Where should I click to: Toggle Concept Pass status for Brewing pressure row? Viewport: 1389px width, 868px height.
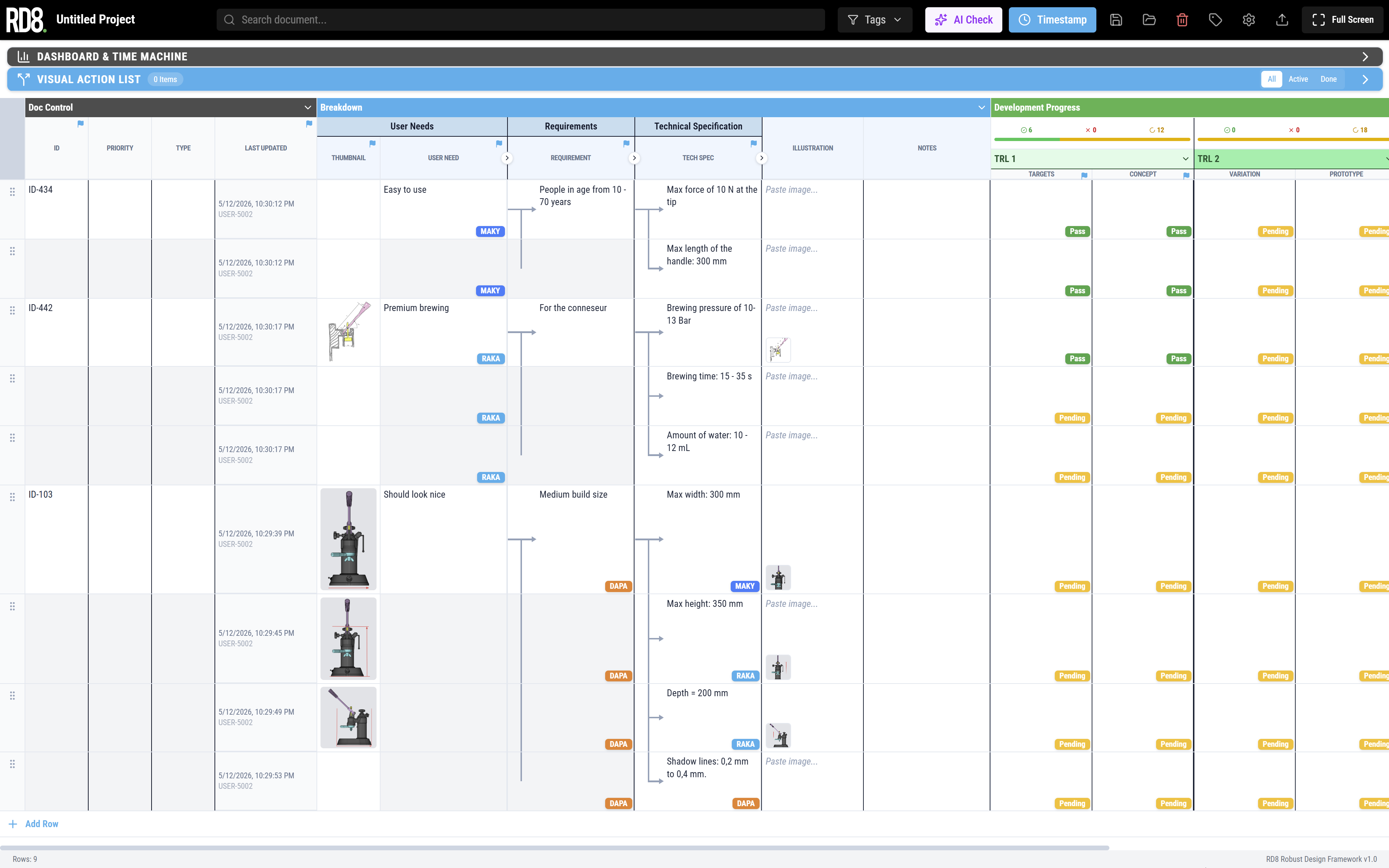[1178, 359]
